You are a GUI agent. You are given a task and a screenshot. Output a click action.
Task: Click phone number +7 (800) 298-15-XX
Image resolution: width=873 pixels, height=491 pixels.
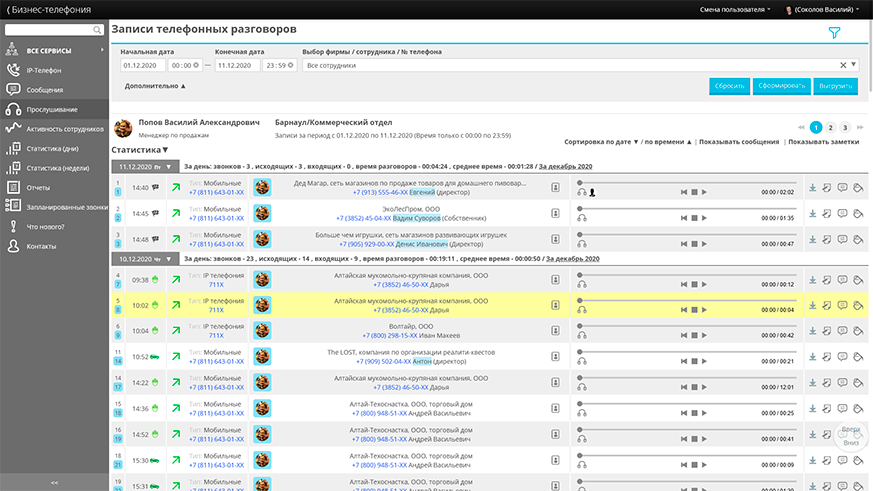coord(390,336)
